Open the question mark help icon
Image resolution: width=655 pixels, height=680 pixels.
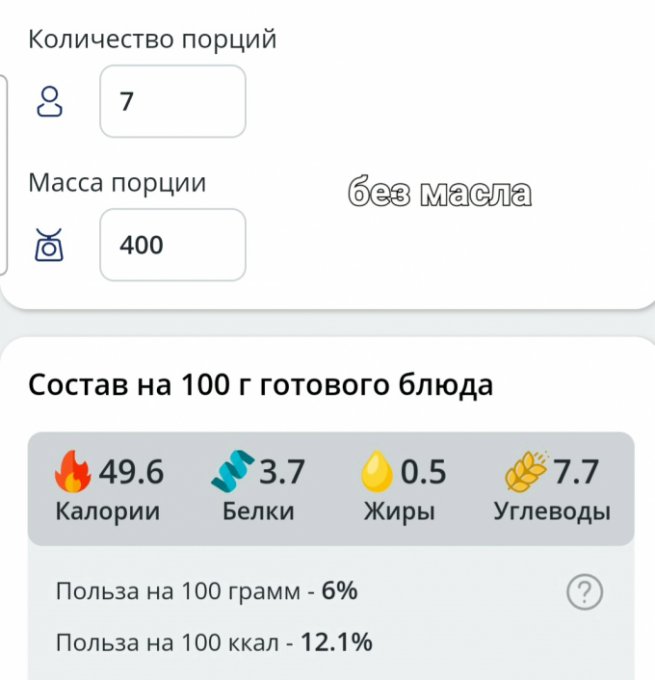click(x=584, y=592)
